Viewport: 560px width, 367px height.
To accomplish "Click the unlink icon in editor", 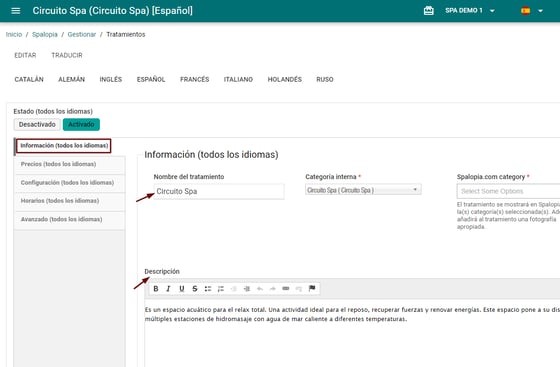I will (299, 288).
